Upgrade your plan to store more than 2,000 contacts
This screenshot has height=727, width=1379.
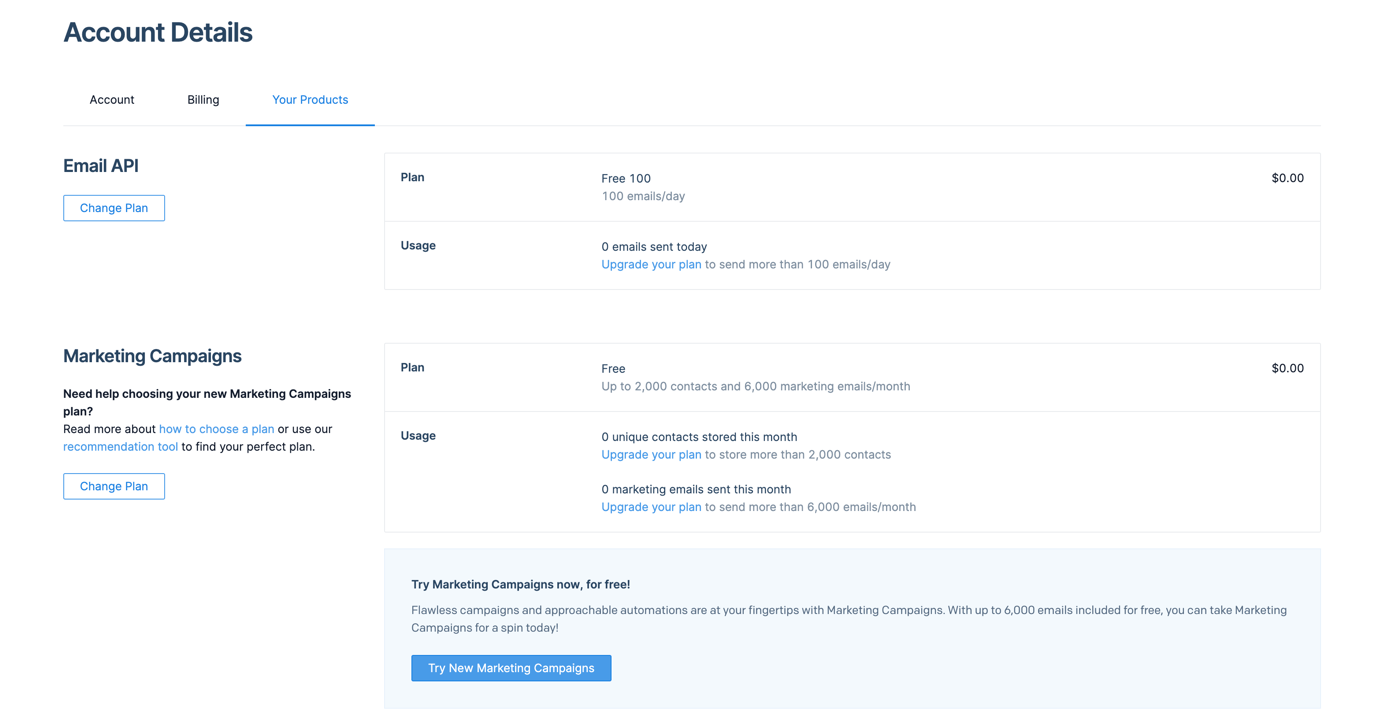pos(651,455)
